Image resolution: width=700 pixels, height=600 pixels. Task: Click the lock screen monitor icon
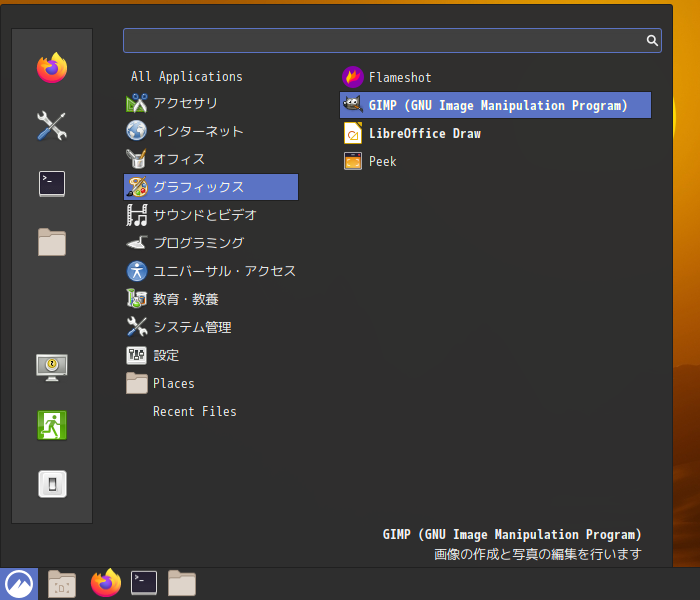pos(52,367)
